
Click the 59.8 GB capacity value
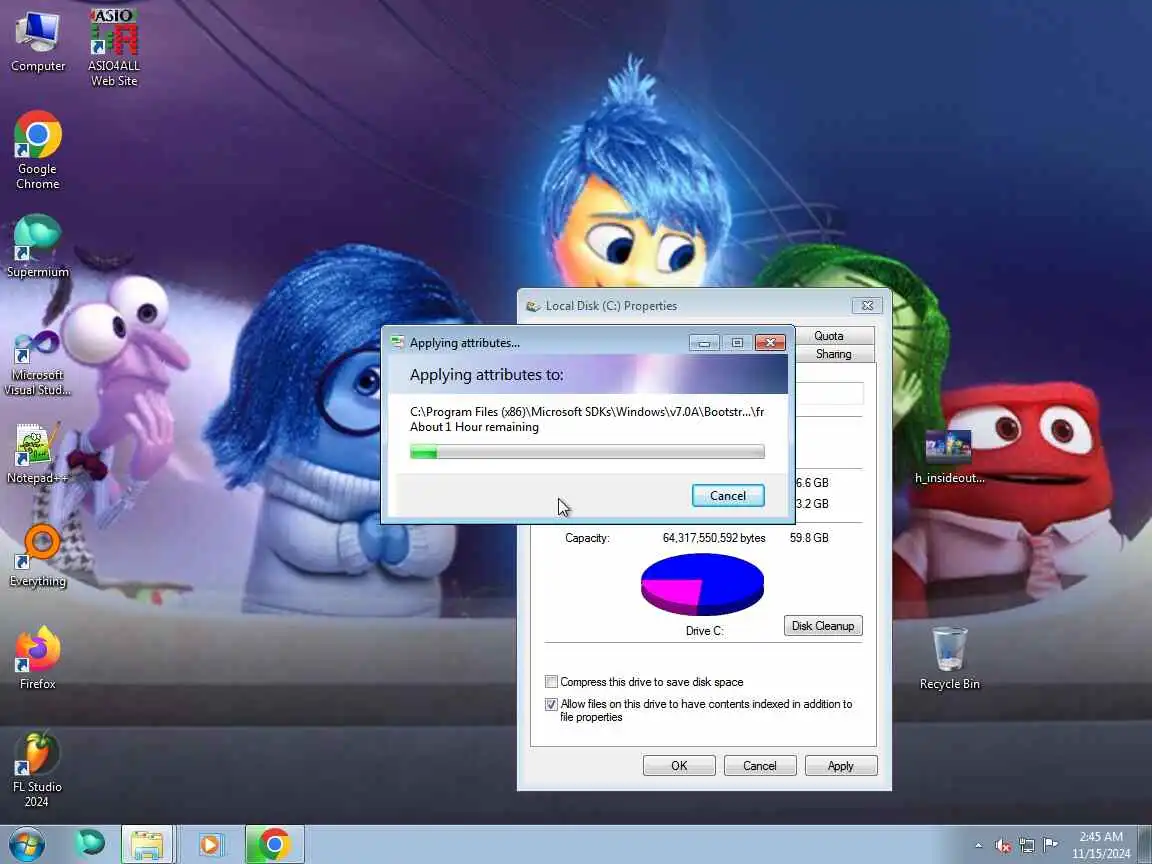click(809, 538)
